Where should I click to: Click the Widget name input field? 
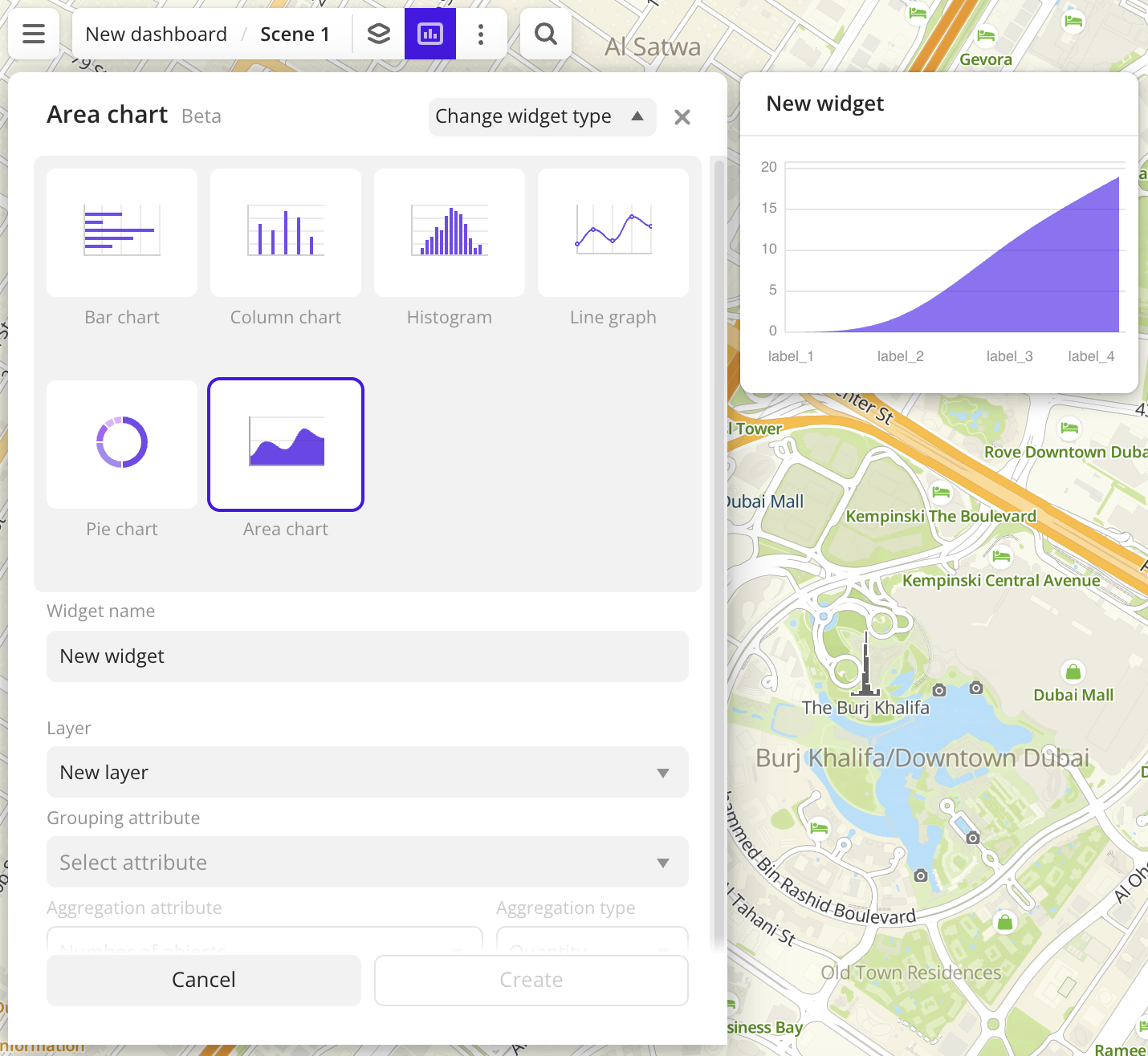(367, 656)
